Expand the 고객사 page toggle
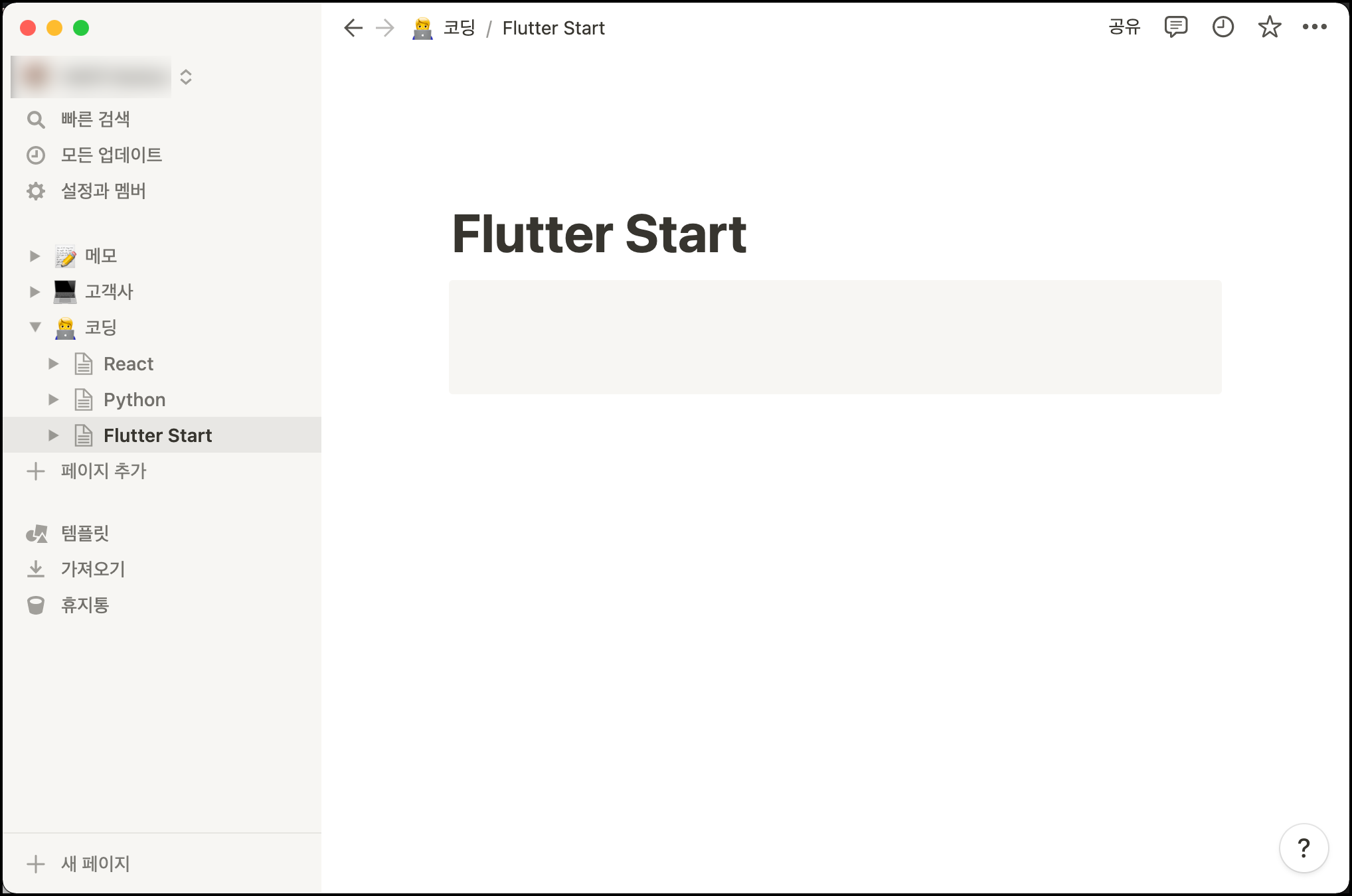Image resolution: width=1352 pixels, height=896 pixels. [35, 291]
